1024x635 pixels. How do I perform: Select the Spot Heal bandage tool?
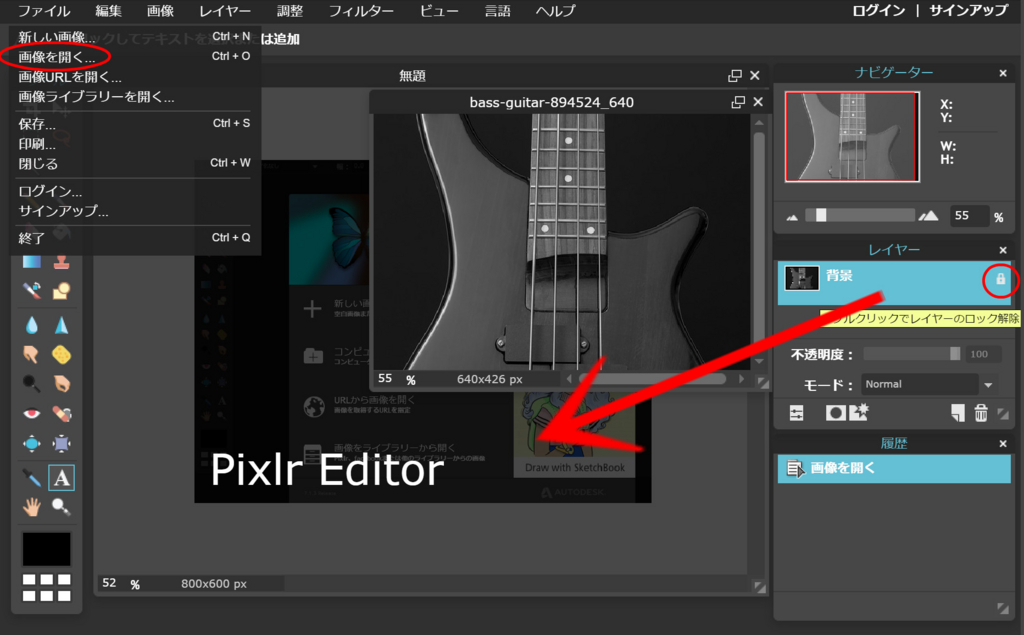61,414
